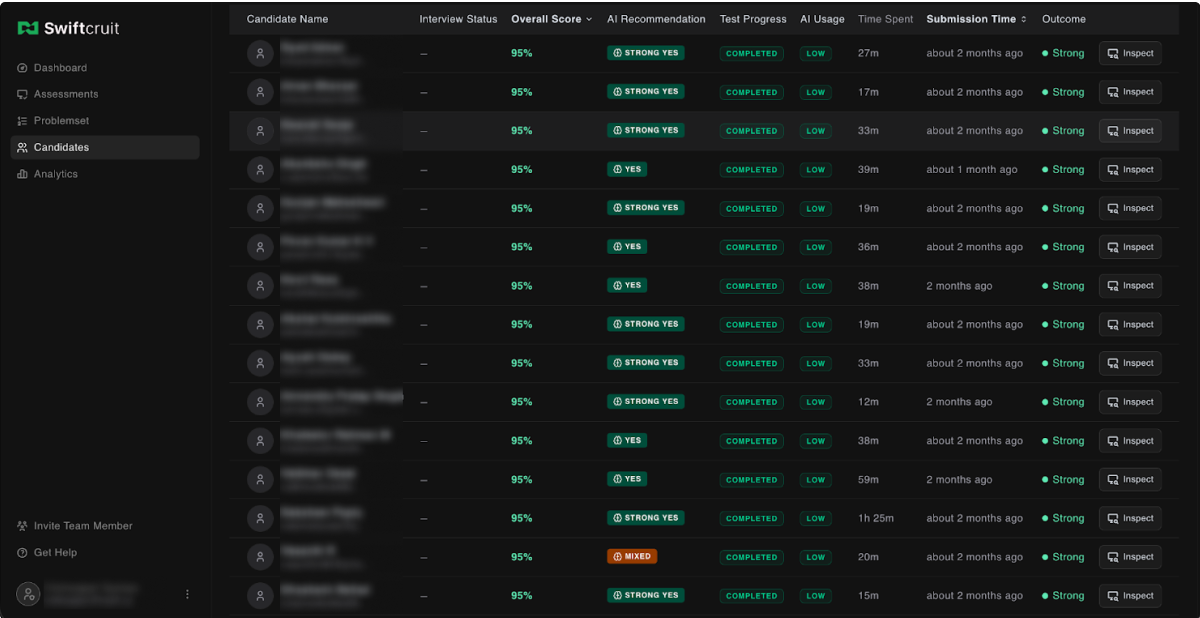Click the Swiftcruit logo icon

point(28,28)
